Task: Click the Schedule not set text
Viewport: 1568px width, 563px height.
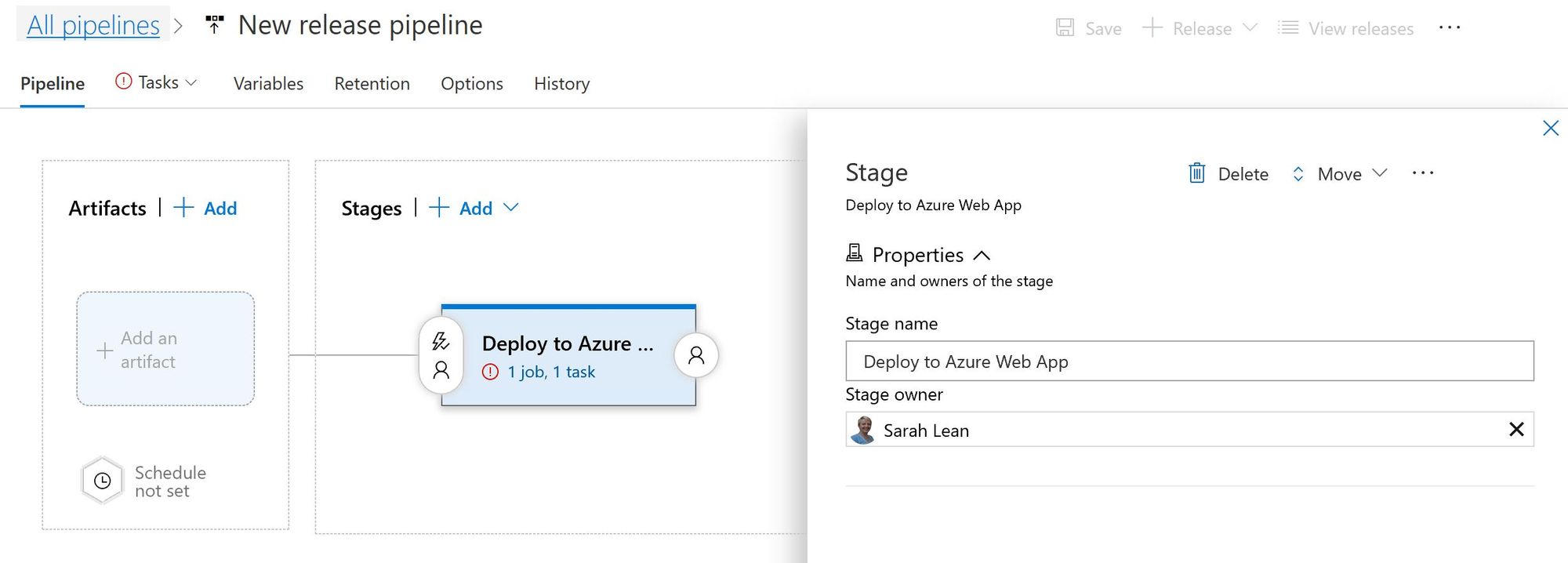Action: (170, 481)
